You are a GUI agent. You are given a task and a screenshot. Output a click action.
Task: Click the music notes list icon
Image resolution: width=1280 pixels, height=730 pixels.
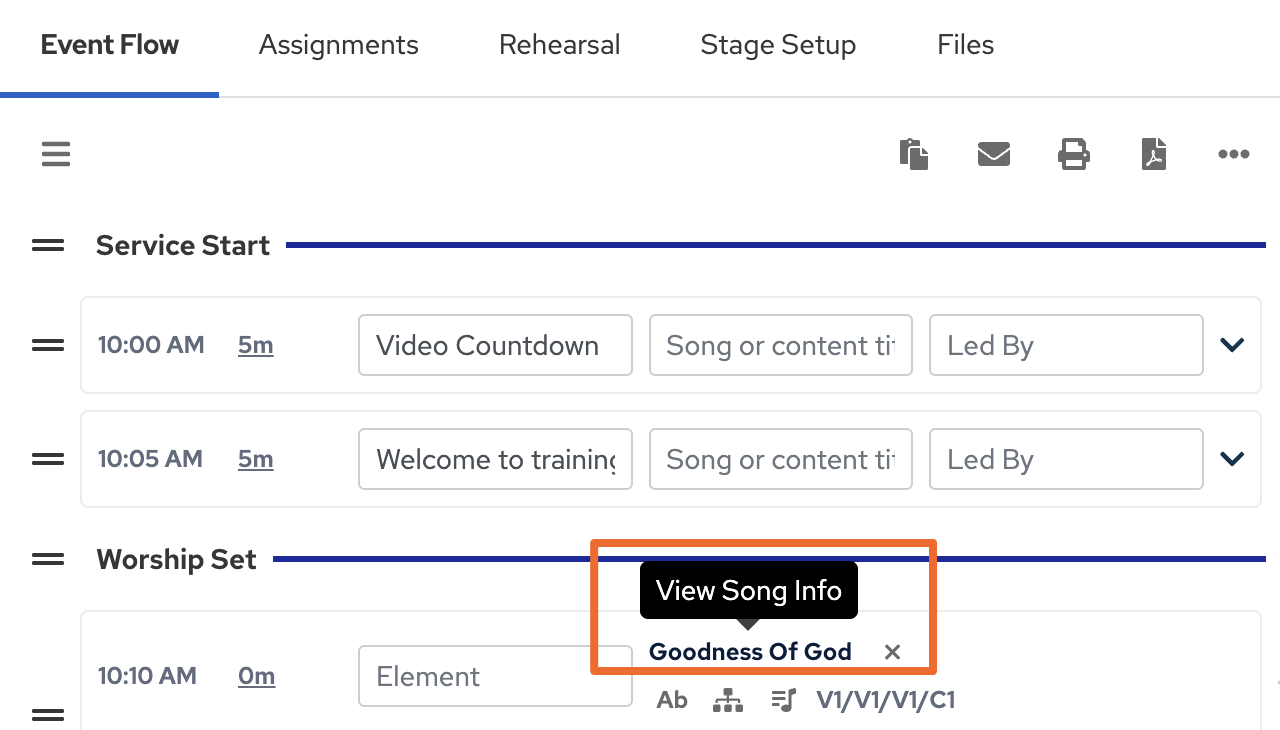pyautogui.click(x=784, y=700)
